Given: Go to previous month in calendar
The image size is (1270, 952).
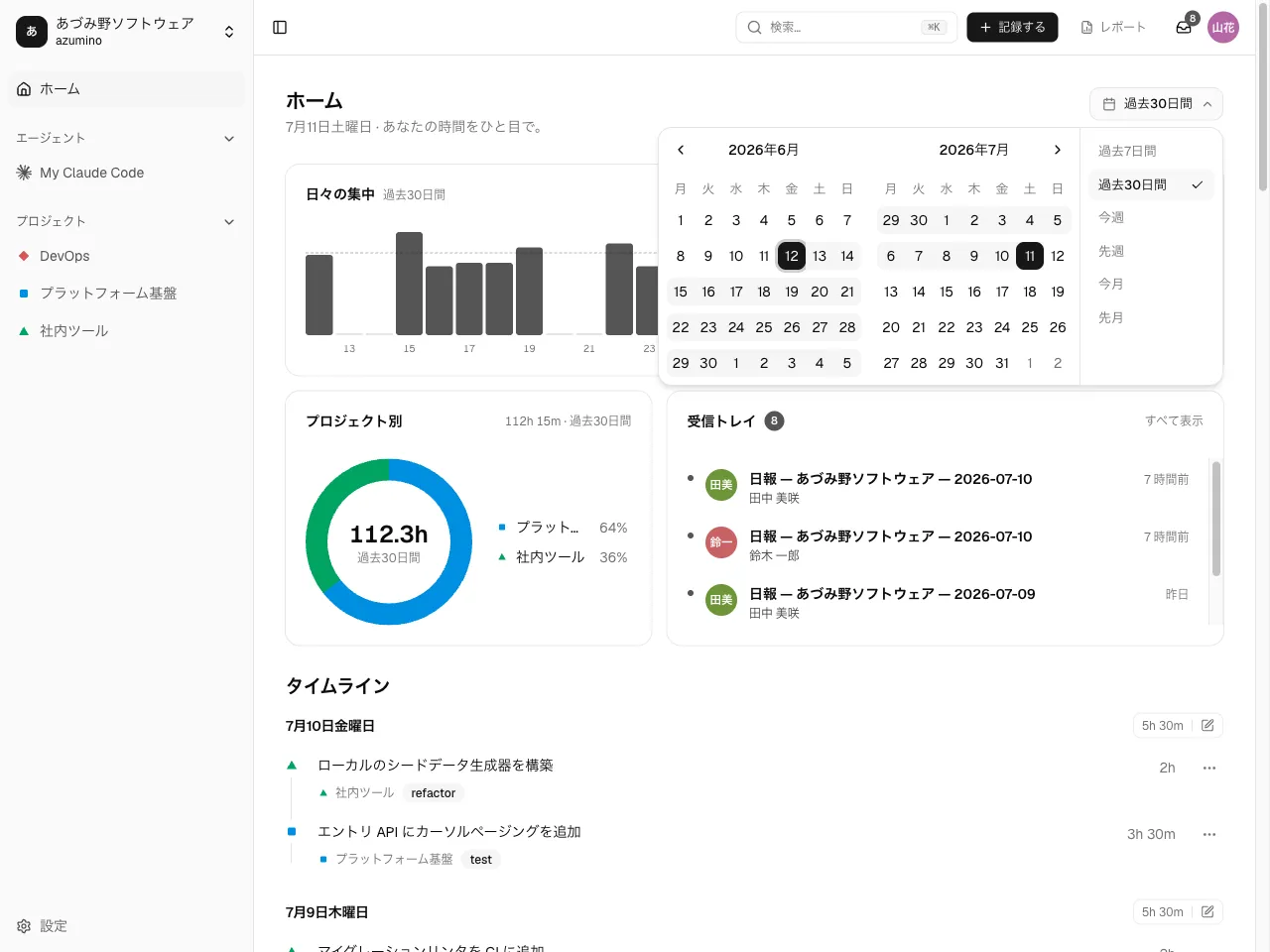Looking at the screenshot, I should point(681,150).
